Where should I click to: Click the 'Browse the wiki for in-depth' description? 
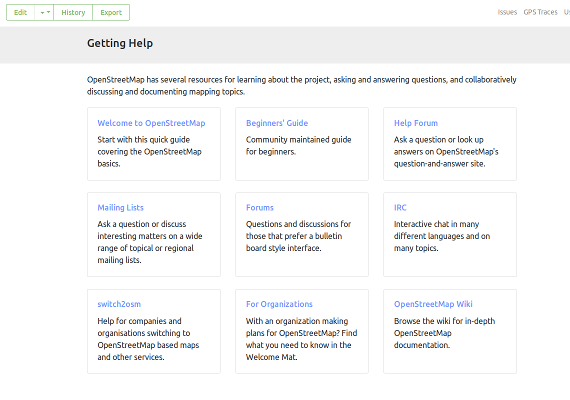click(x=445, y=333)
